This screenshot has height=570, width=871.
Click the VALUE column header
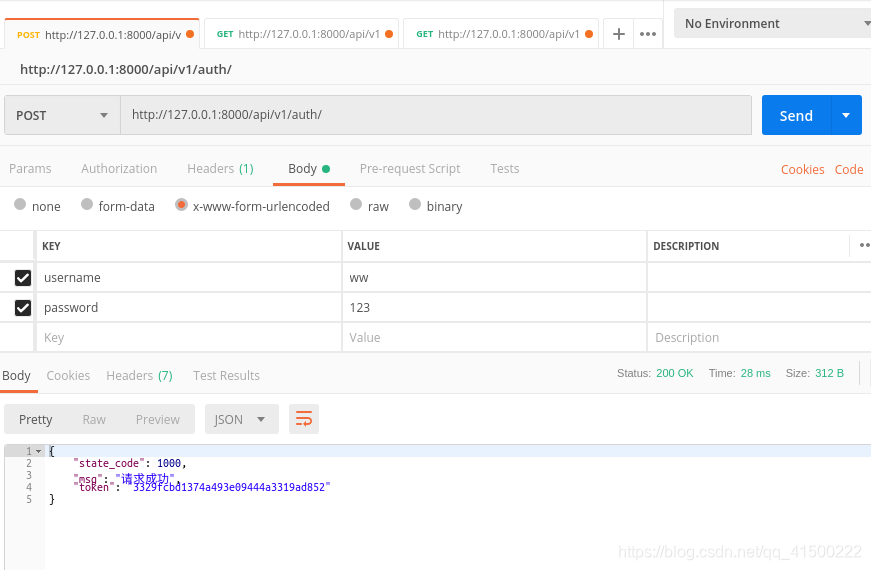point(363,246)
